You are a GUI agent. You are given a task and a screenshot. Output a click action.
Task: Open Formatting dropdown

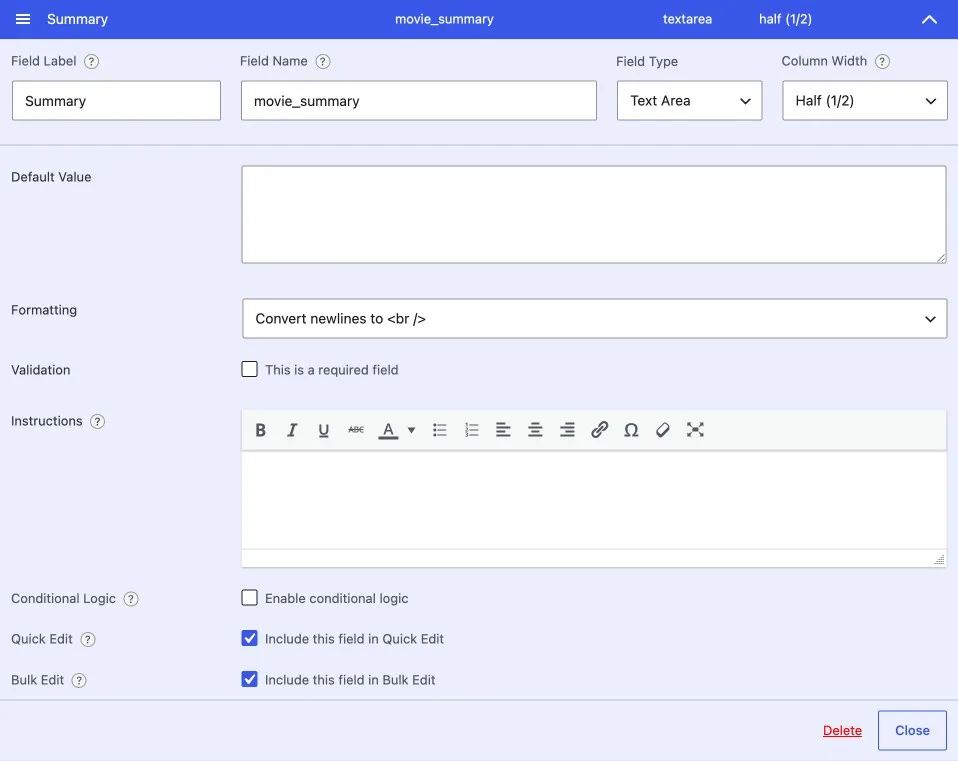pos(594,319)
